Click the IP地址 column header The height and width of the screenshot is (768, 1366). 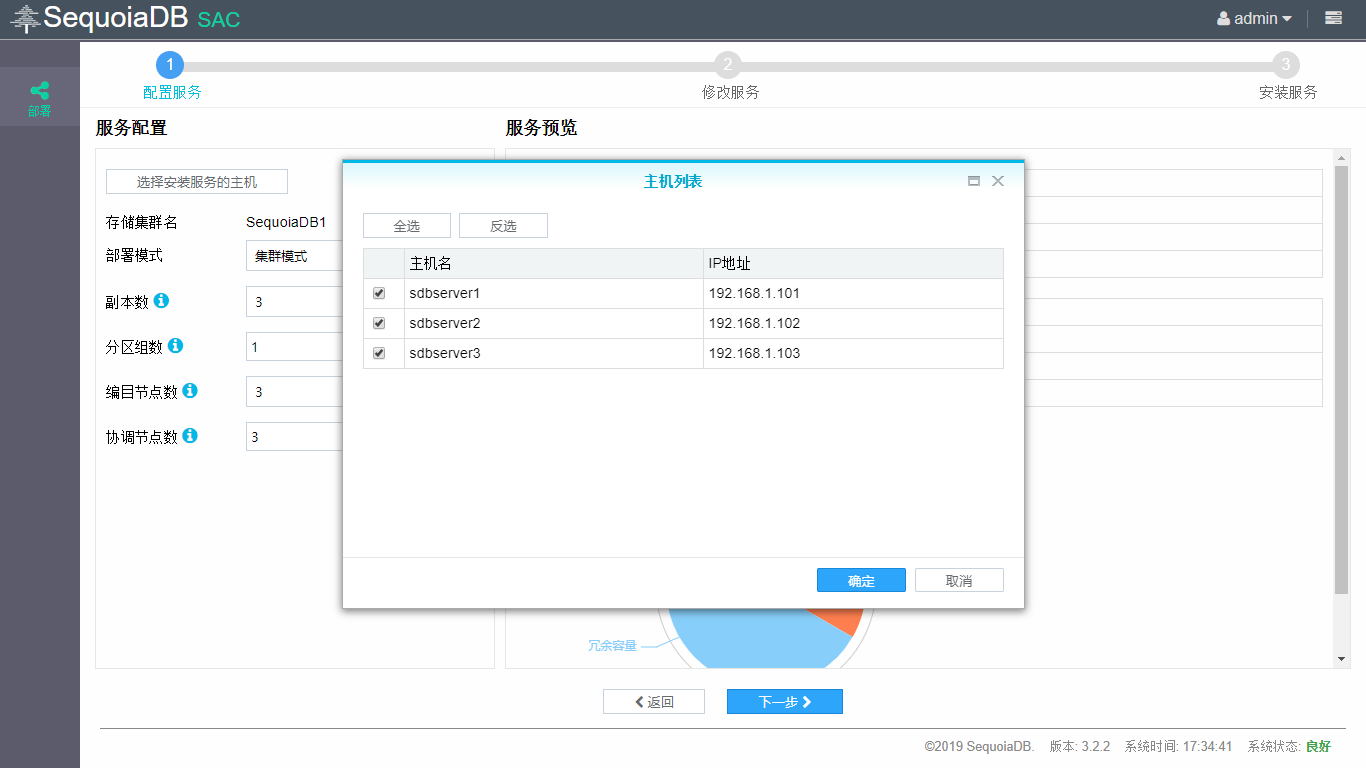[x=853, y=263]
